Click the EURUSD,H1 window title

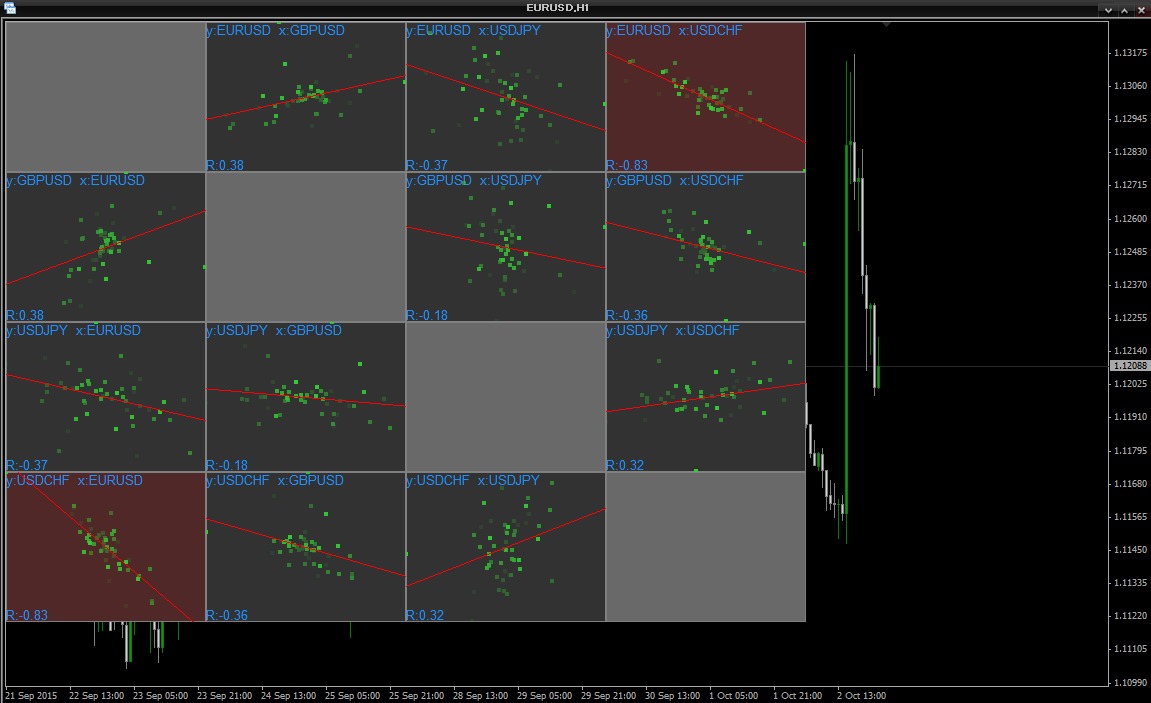pos(557,8)
